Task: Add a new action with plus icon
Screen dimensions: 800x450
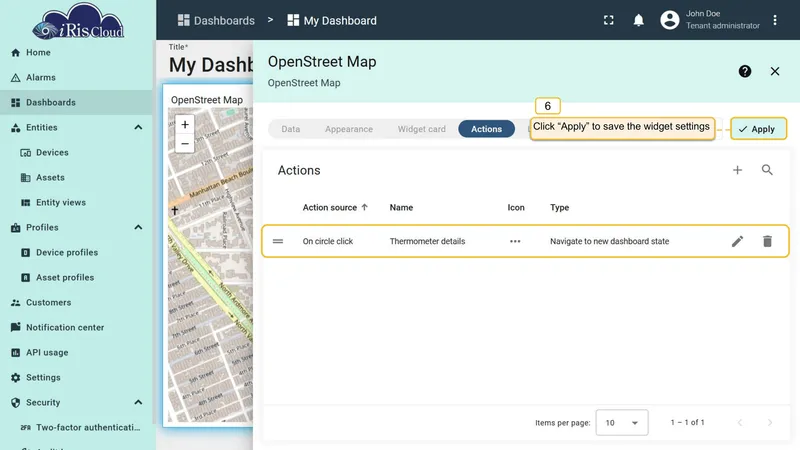Action: [x=737, y=170]
